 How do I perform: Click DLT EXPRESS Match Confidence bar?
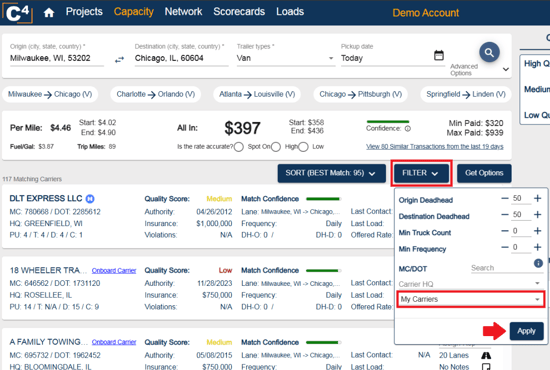click(x=323, y=199)
